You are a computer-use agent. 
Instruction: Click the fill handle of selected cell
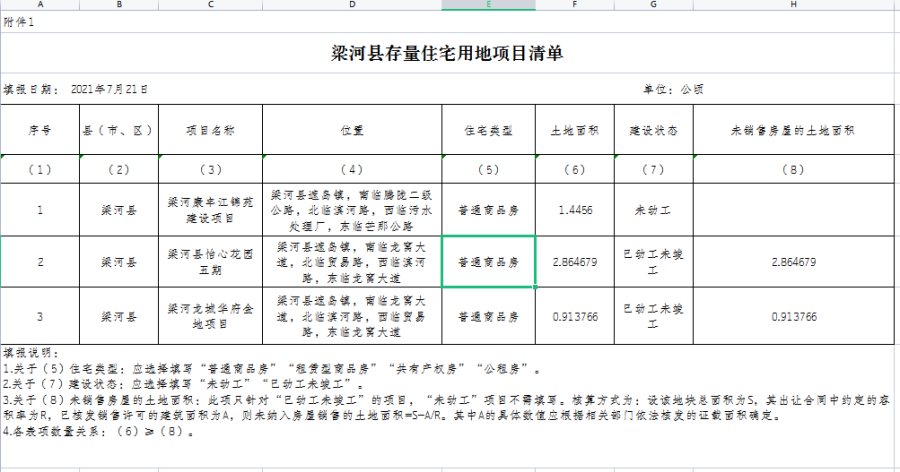(x=535, y=287)
